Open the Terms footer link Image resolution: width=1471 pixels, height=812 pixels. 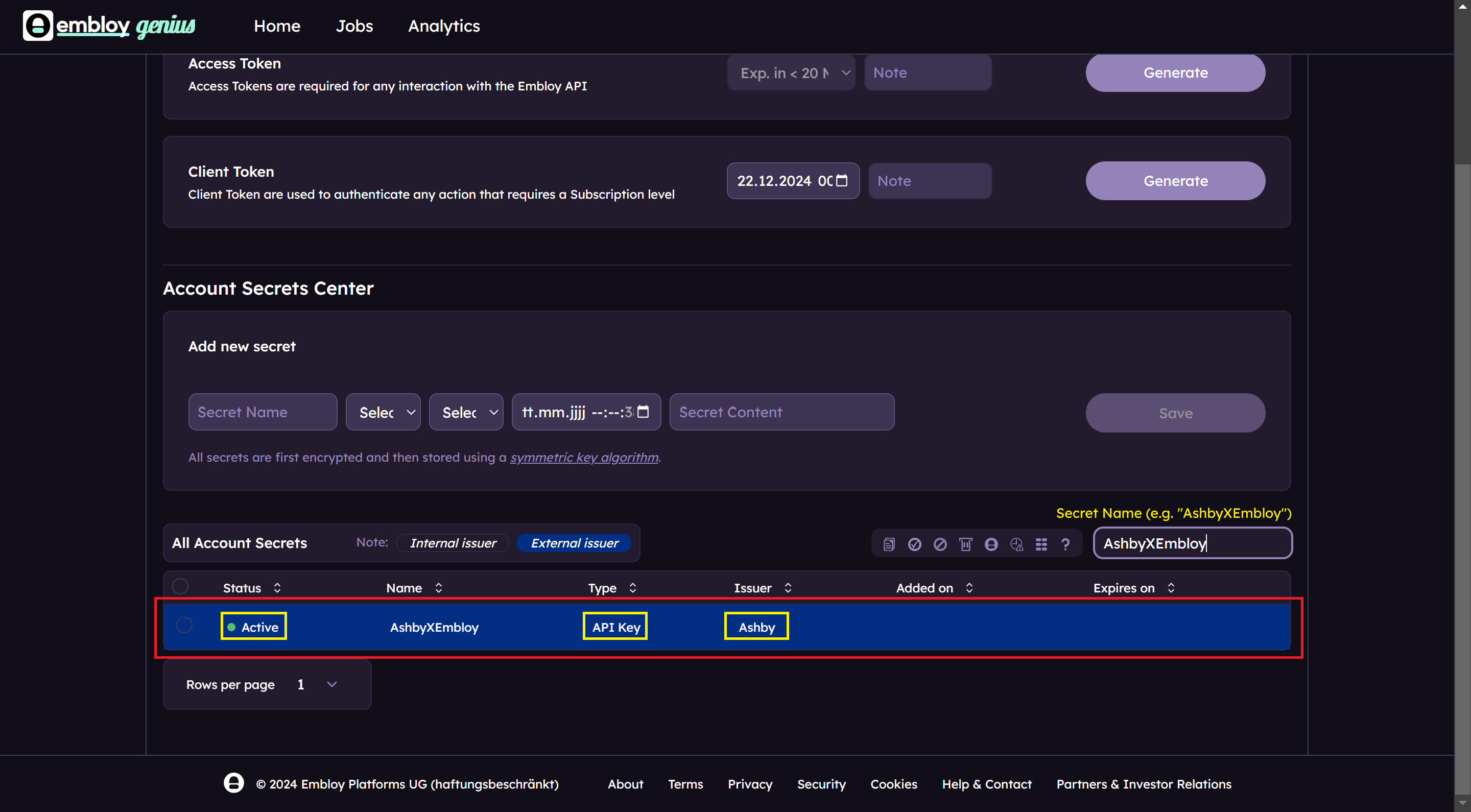[685, 784]
